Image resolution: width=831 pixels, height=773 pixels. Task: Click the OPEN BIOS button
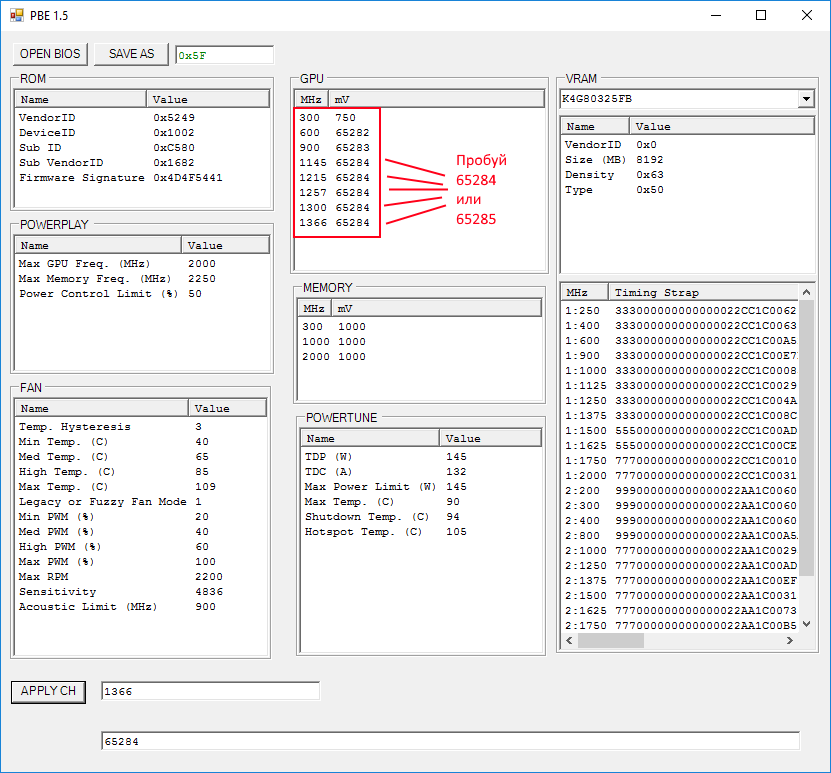coord(50,54)
